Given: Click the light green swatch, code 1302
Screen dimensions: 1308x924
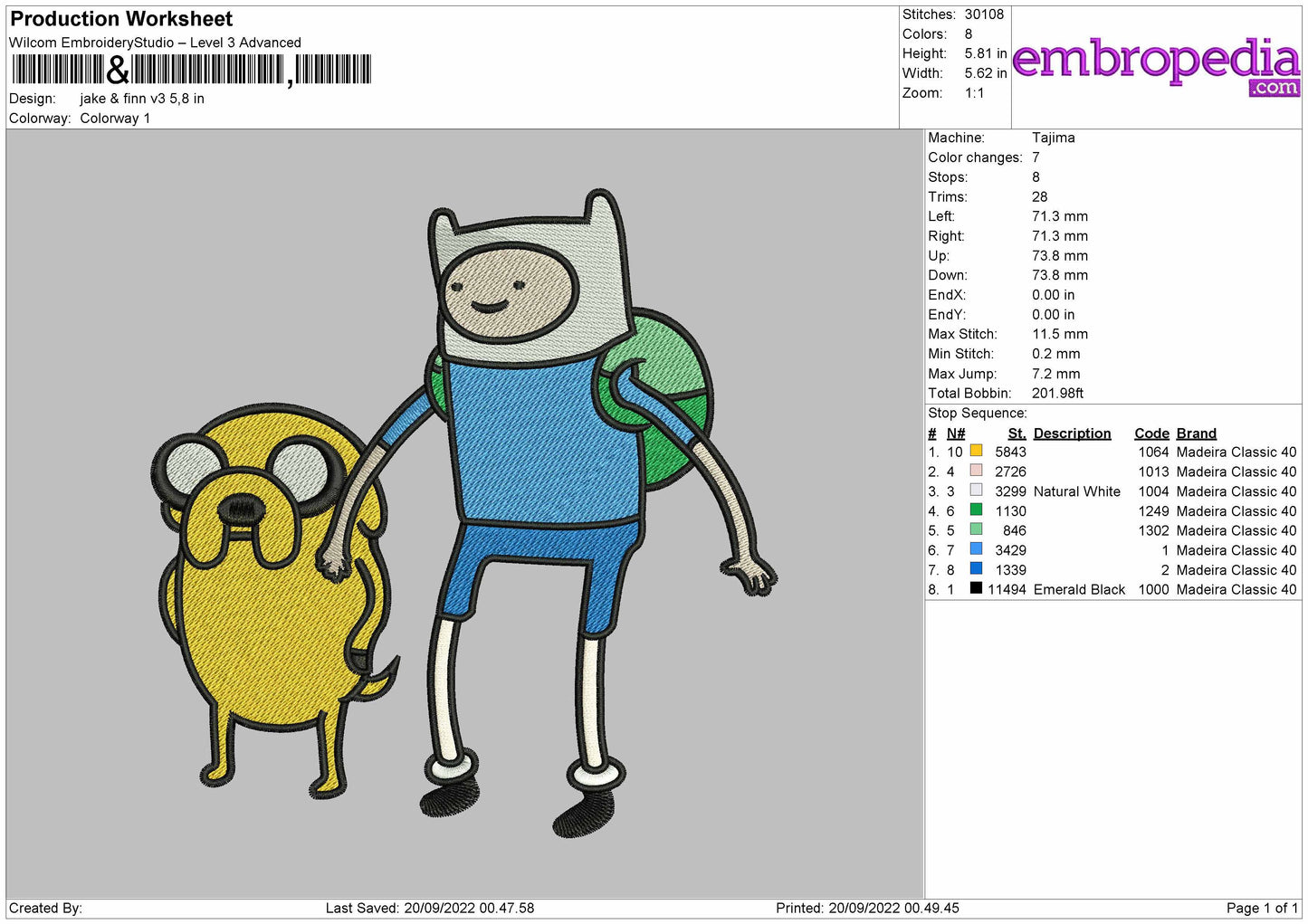Looking at the screenshot, I should [x=976, y=529].
